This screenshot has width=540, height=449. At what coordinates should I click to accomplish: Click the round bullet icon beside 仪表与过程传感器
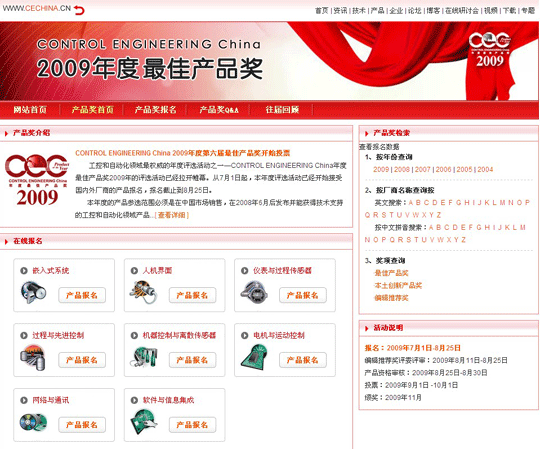[245, 271]
